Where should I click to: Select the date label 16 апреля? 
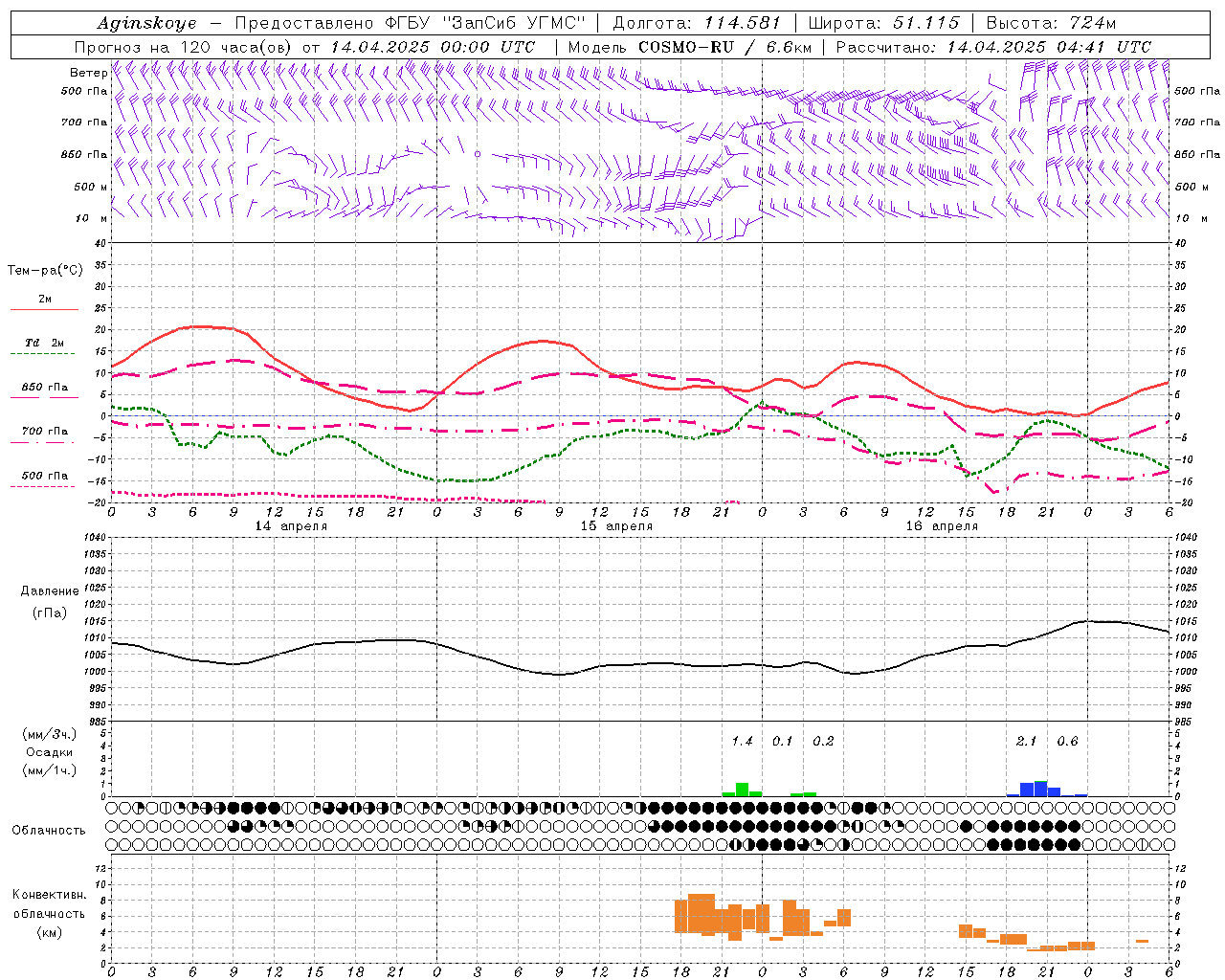tap(942, 526)
